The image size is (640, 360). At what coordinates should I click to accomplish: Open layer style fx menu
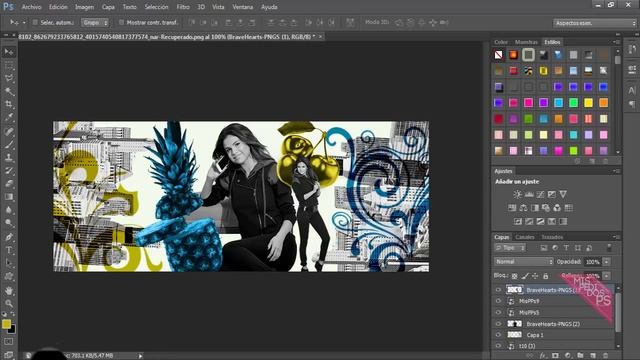point(543,356)
